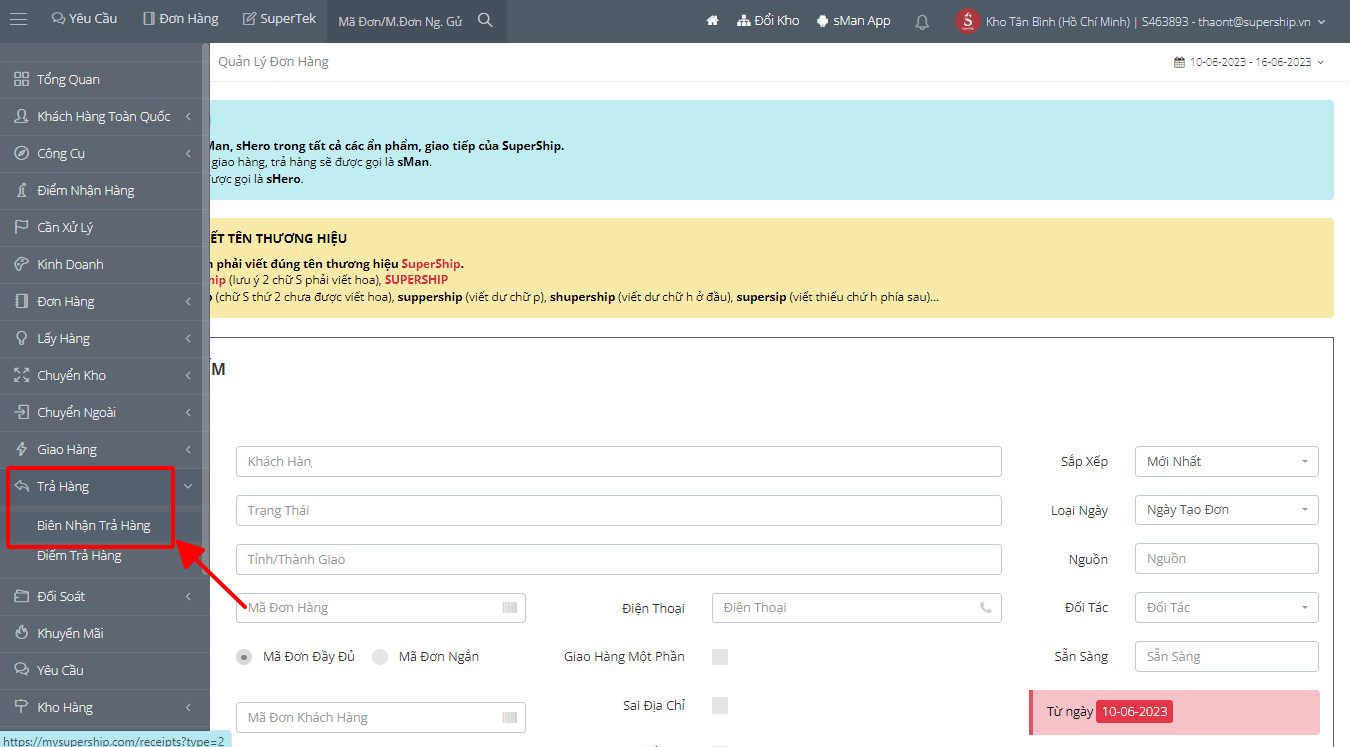Click the Khách Hàng Toàn Quốc user icon
Screen dimensions: 1350x747
tap(21, 116)
